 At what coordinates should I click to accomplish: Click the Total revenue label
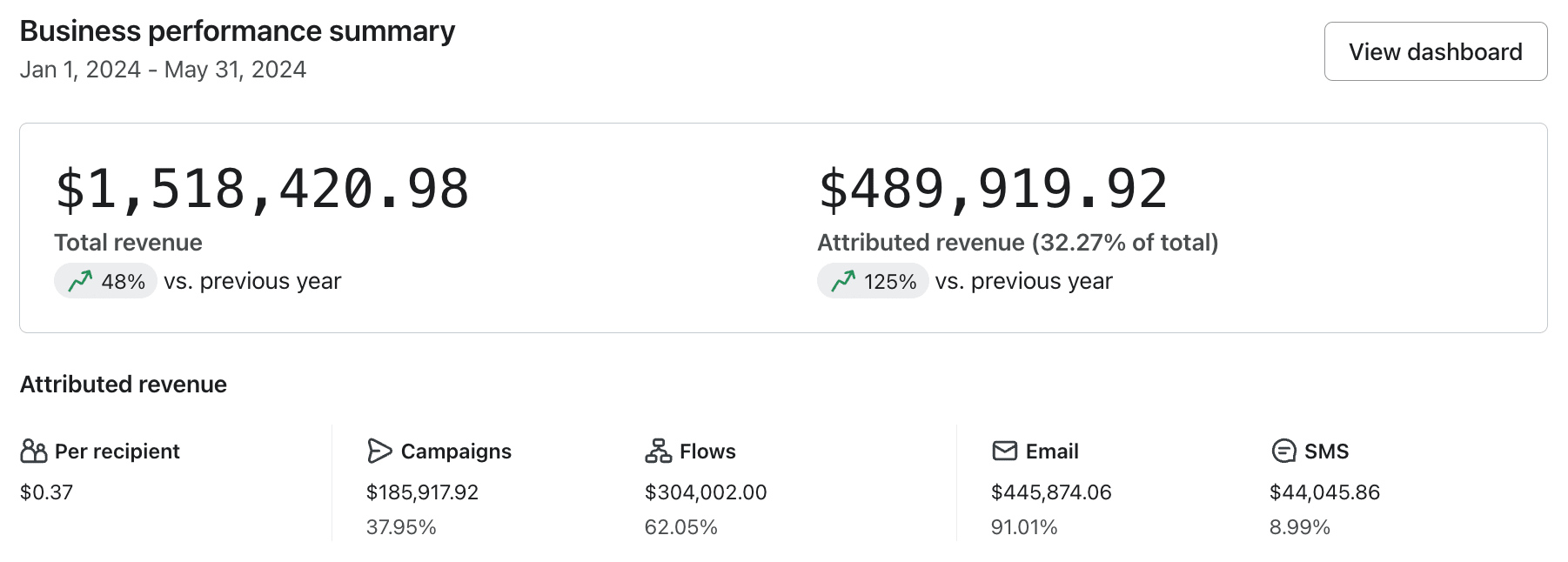pyautogui.click(x=128, y=243)
